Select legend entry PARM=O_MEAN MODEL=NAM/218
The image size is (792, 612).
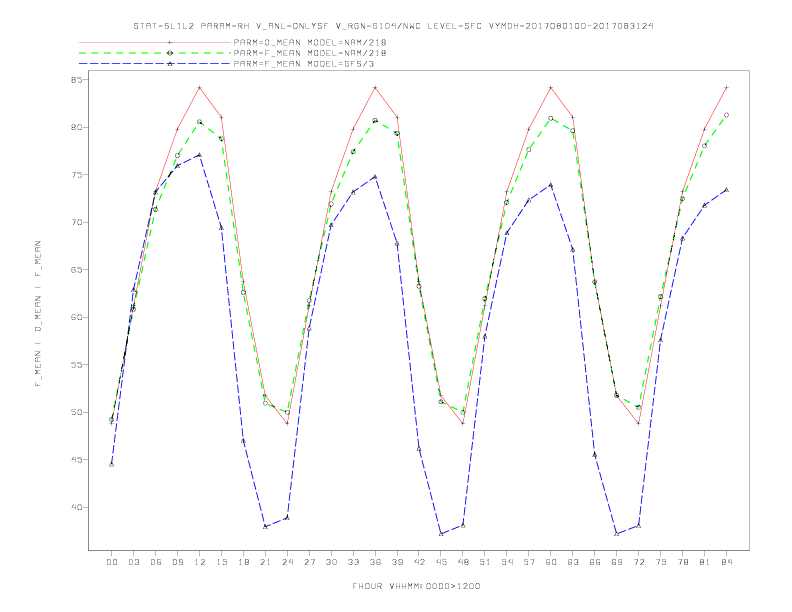(x=310, y=42)
